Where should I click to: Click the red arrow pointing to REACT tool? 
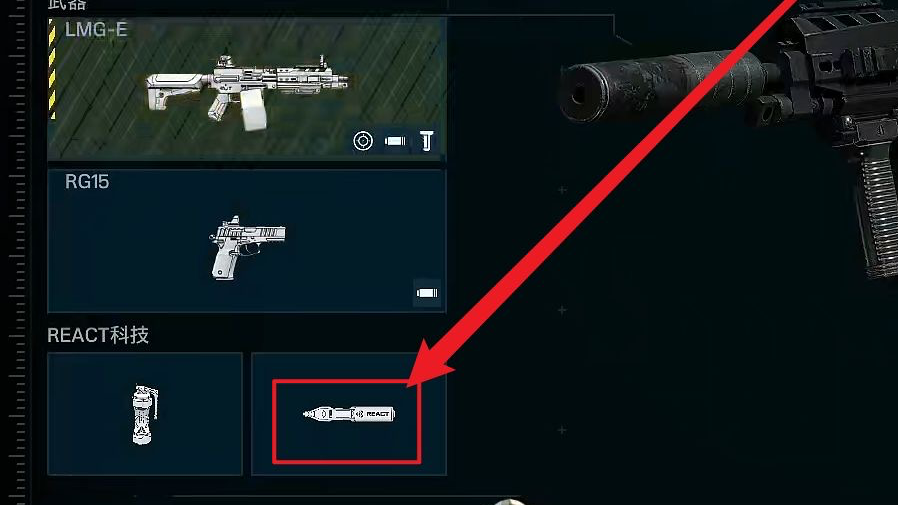[601, 195]
